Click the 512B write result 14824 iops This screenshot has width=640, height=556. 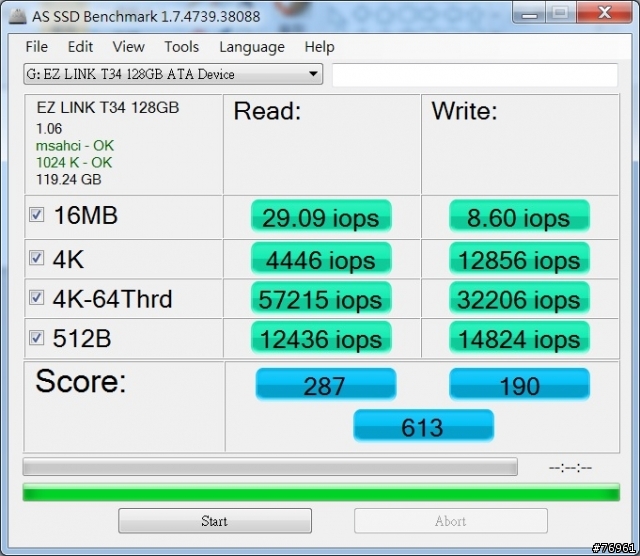(519, 338)
